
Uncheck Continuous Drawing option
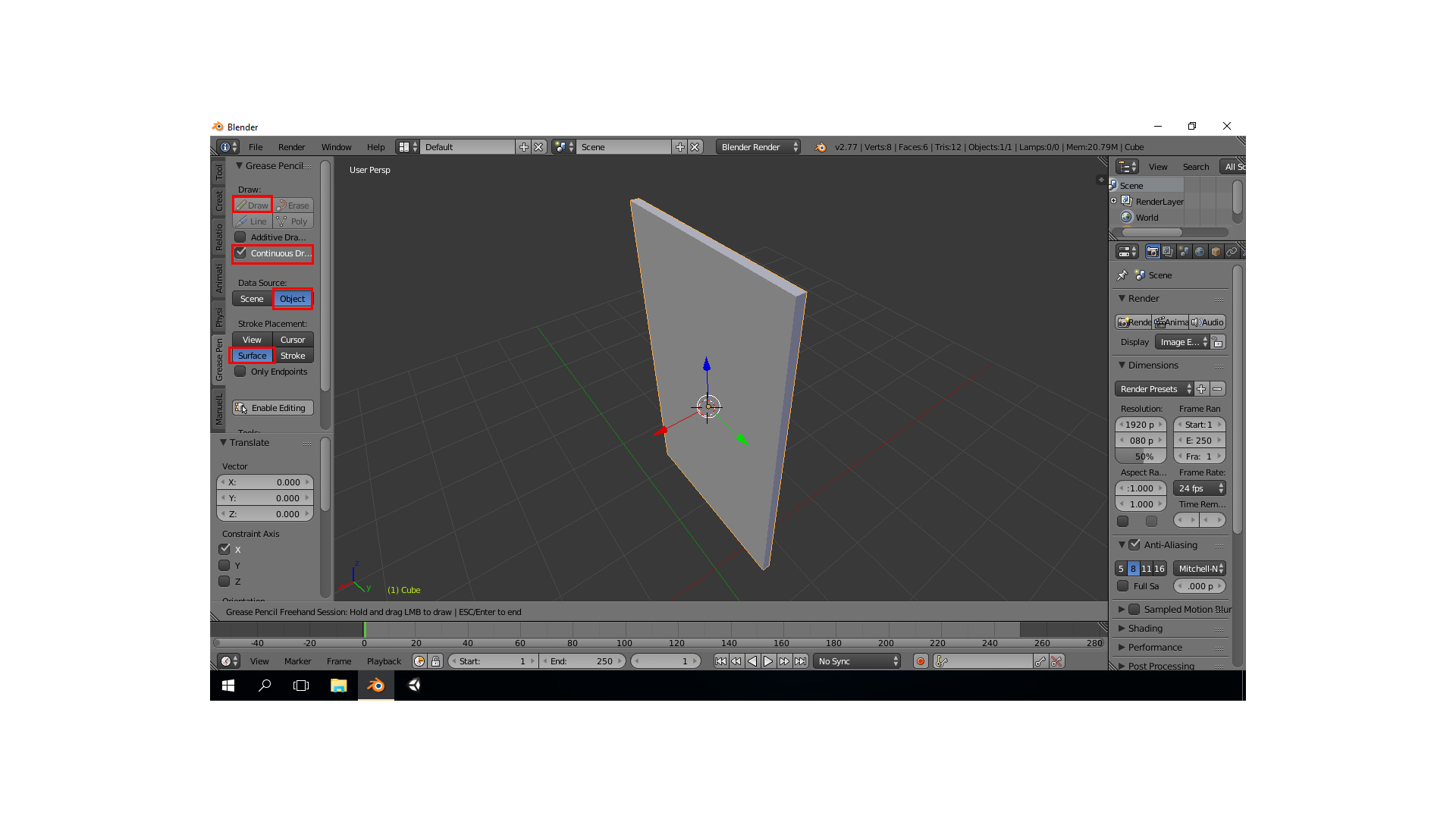pyautogui.click(x=240, y=253)
